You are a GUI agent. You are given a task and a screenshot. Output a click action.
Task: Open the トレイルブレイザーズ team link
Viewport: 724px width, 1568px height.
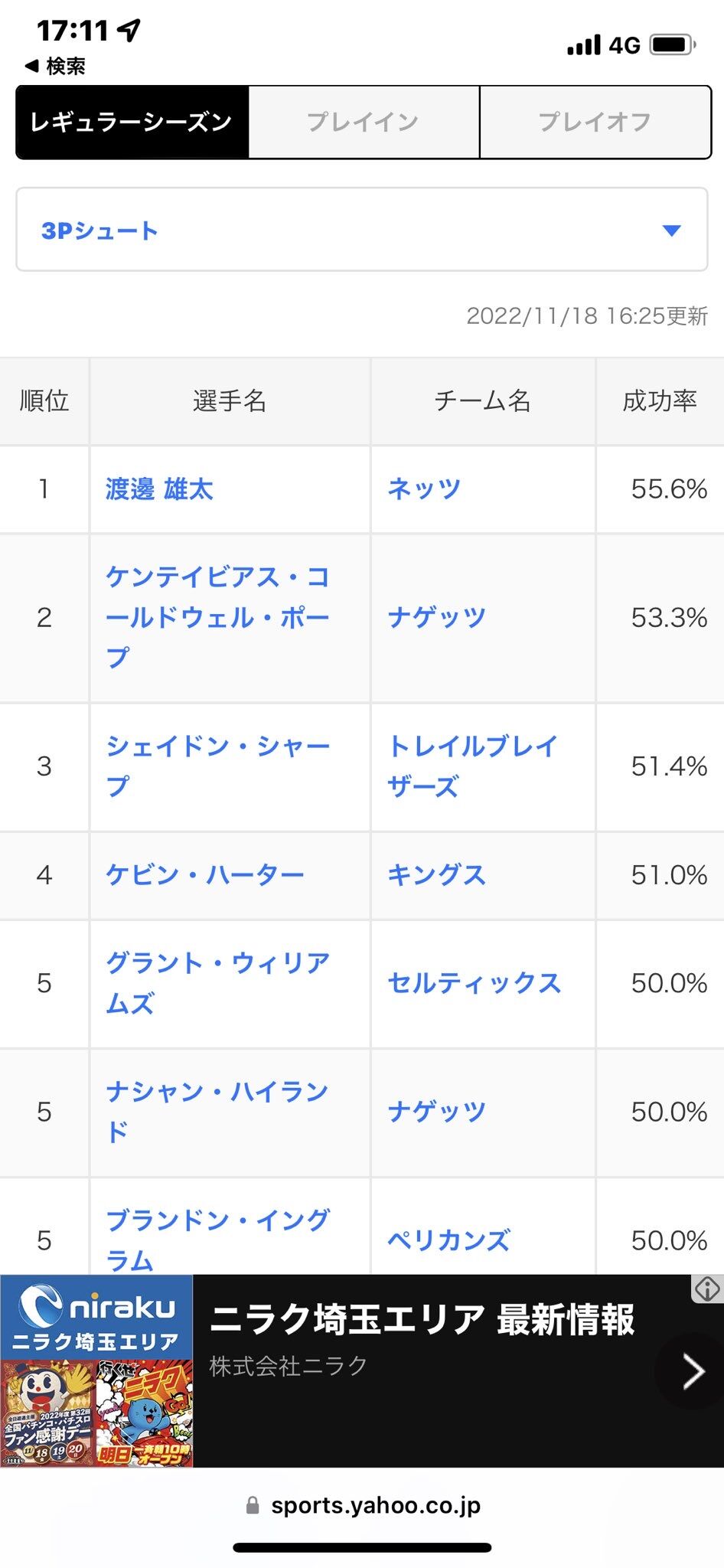pos(472,766)
